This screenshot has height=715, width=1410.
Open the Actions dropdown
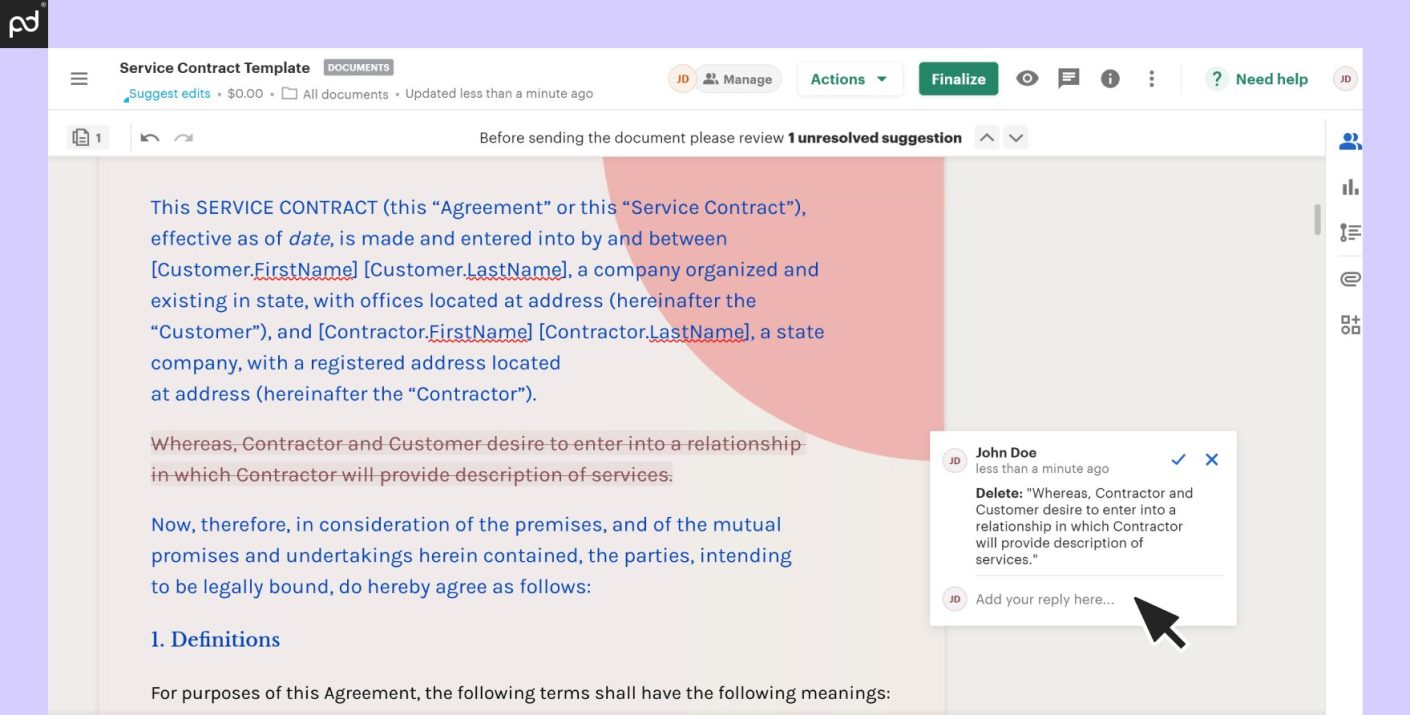coord(849,78)
